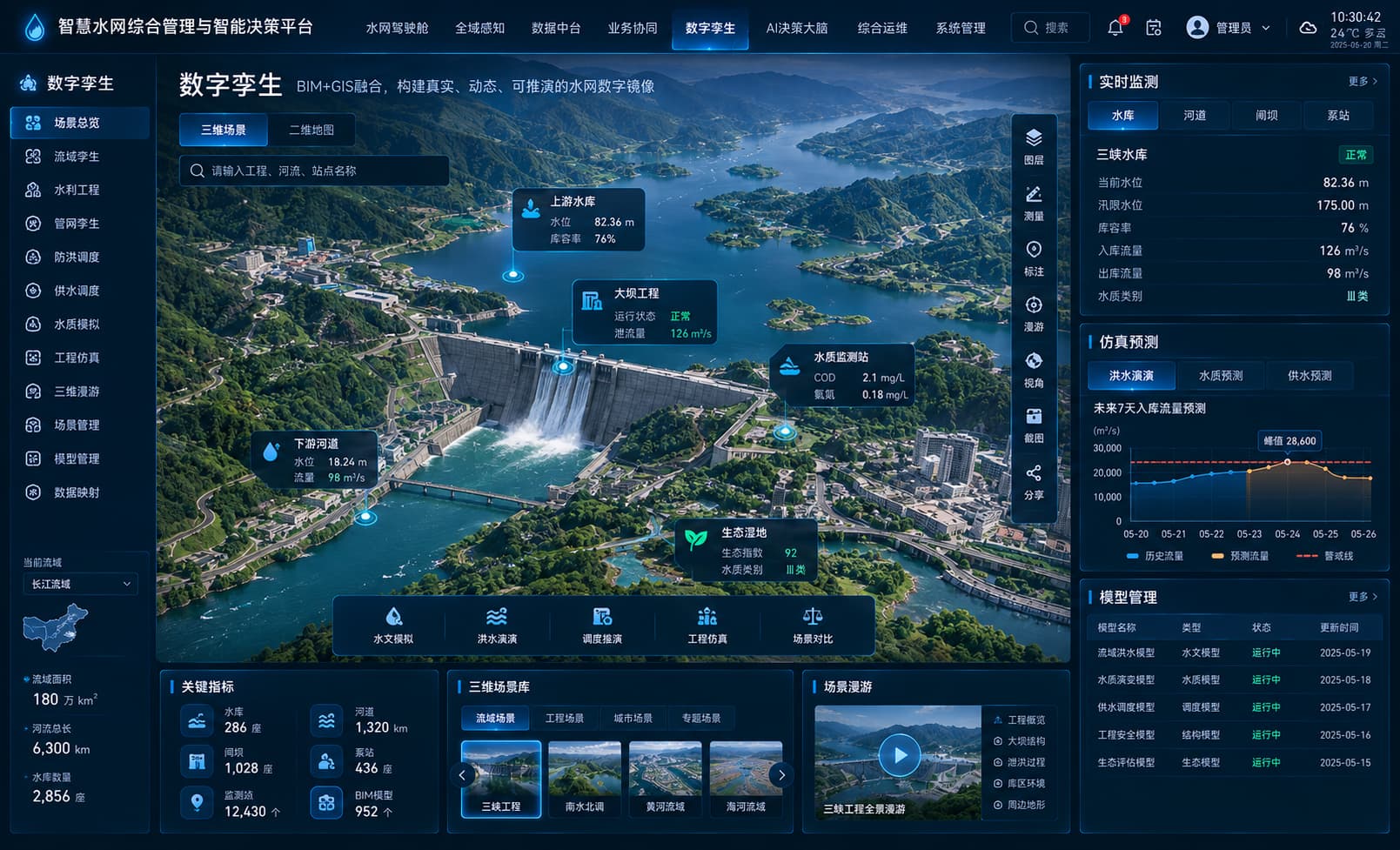Activate the 标注 annotation tool
The image size is (1400, 850).
[1034, 258]
